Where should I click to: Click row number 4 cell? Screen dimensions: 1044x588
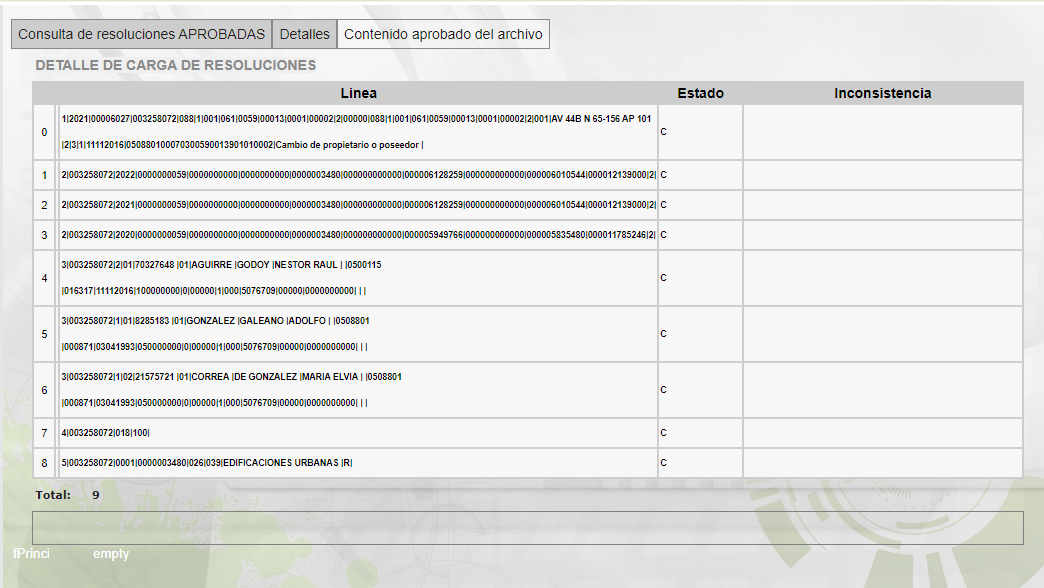45,278
